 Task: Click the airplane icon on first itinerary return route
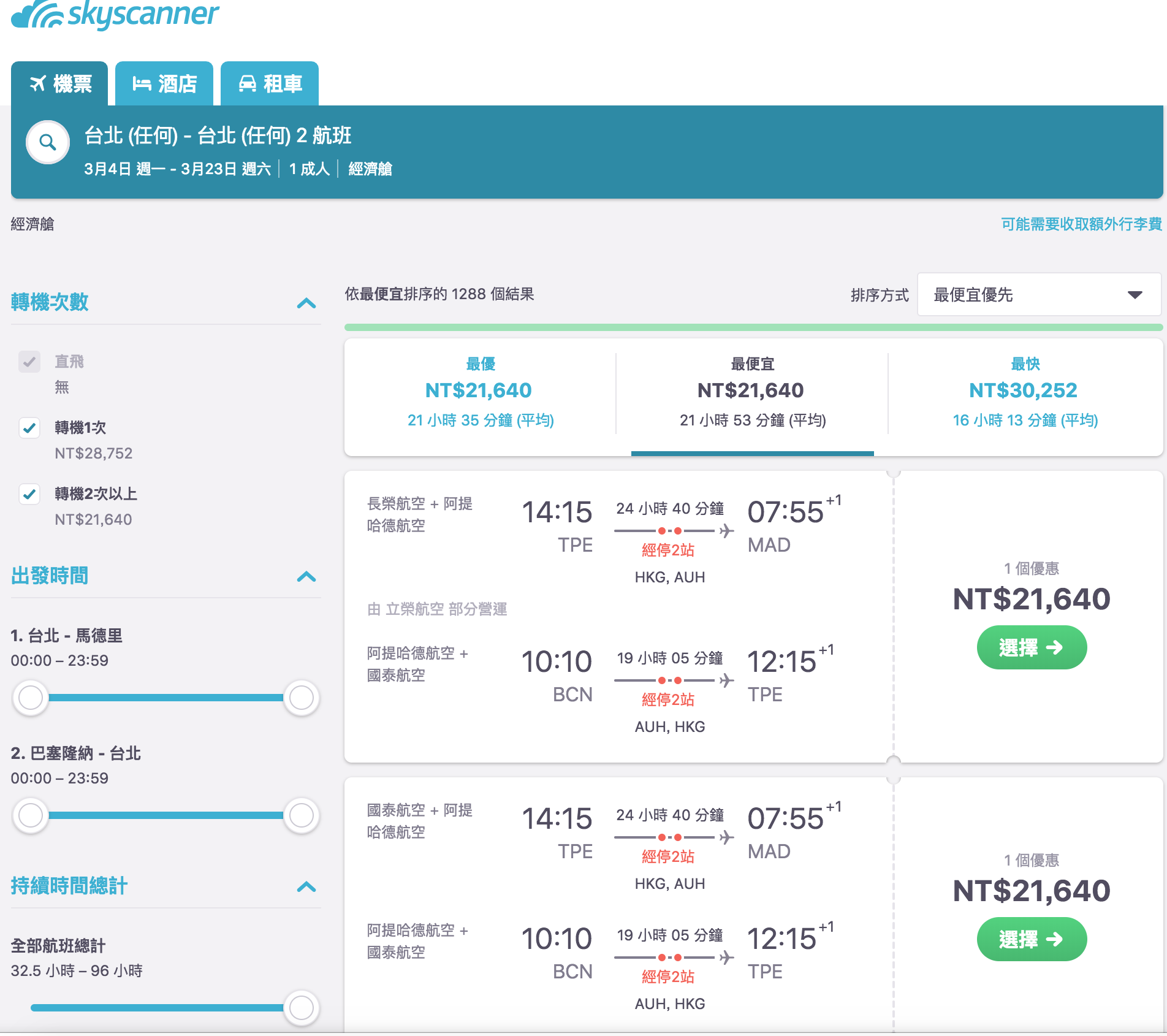[726, 680]
